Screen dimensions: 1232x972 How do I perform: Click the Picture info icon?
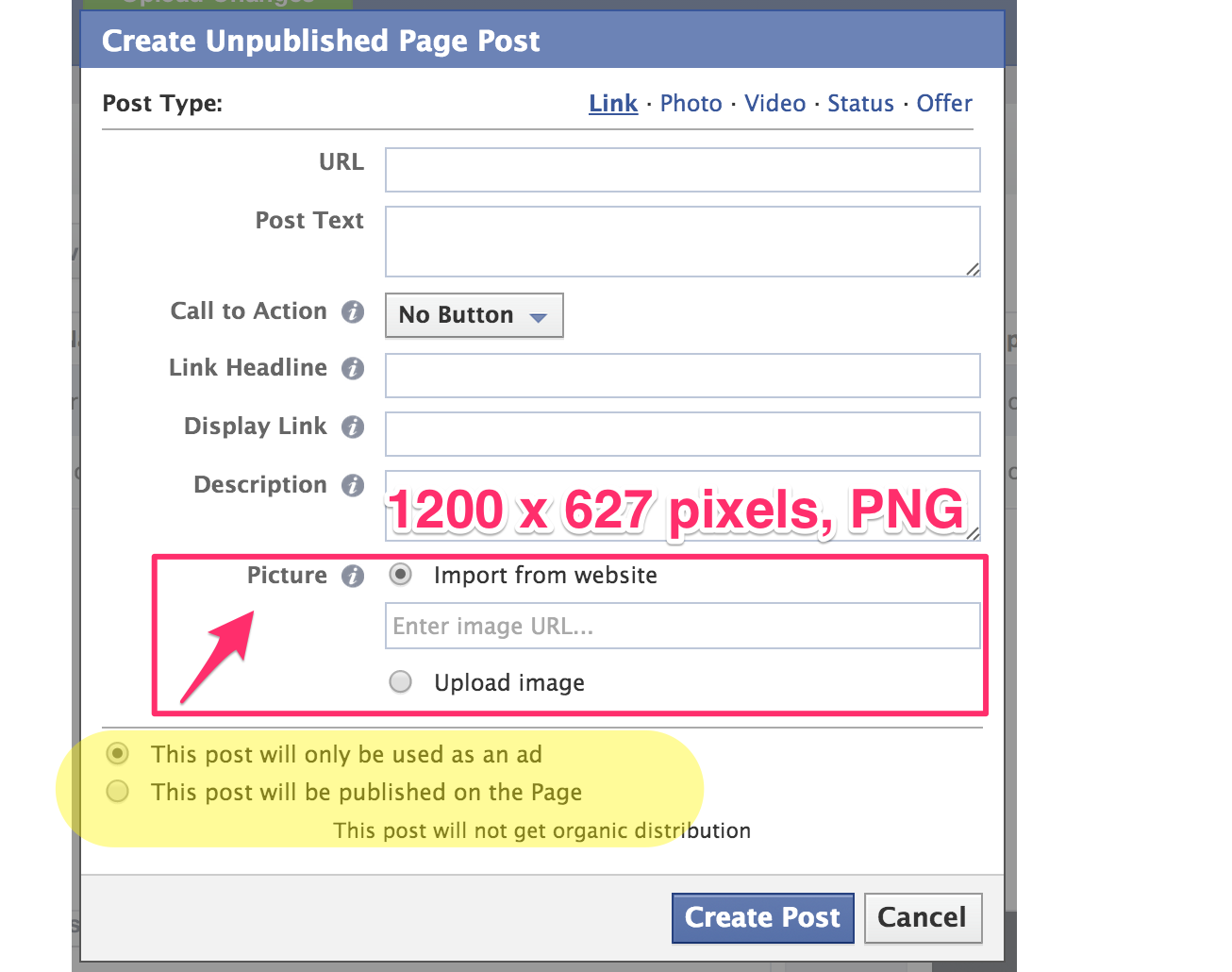(353, 577)
